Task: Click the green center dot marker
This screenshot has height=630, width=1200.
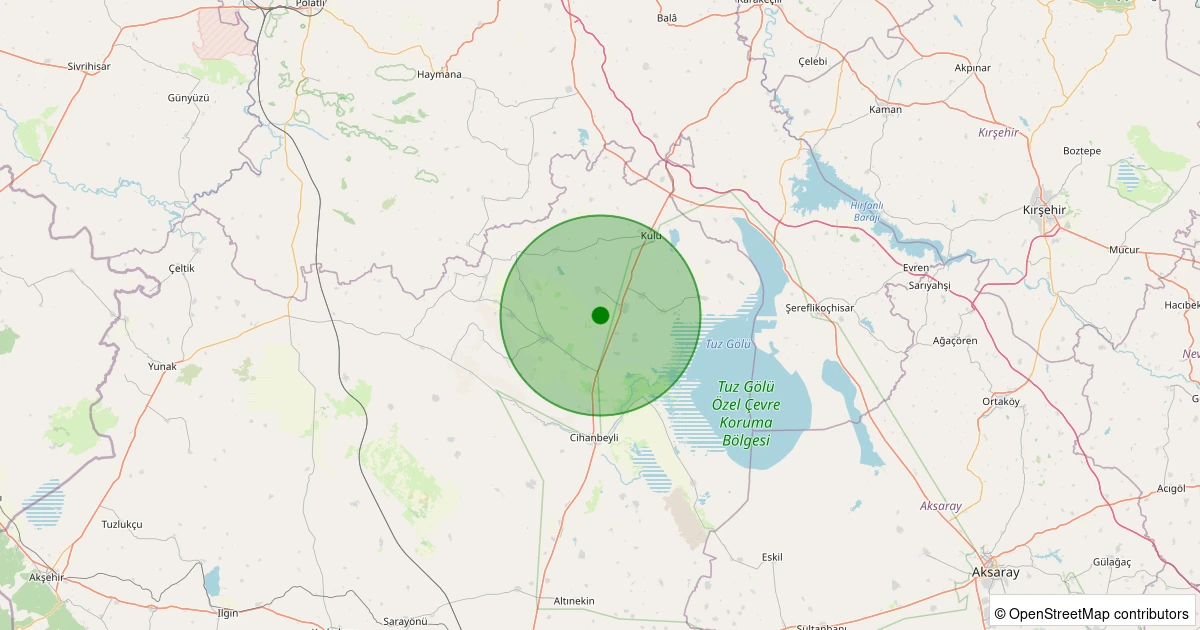Action: (x=600, y=315)
